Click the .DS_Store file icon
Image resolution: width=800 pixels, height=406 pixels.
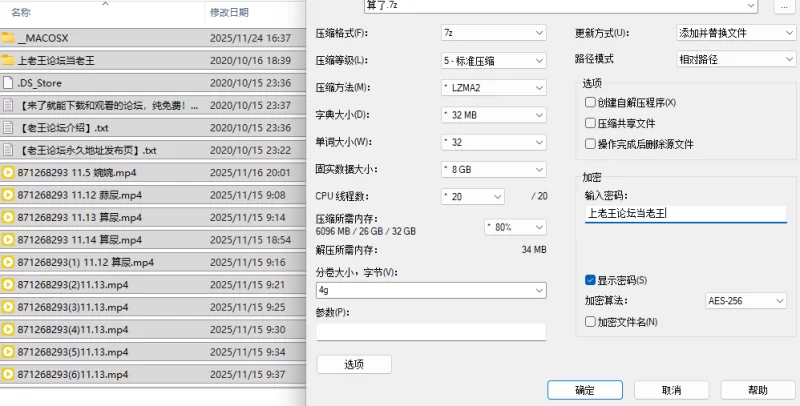point(8,83)
